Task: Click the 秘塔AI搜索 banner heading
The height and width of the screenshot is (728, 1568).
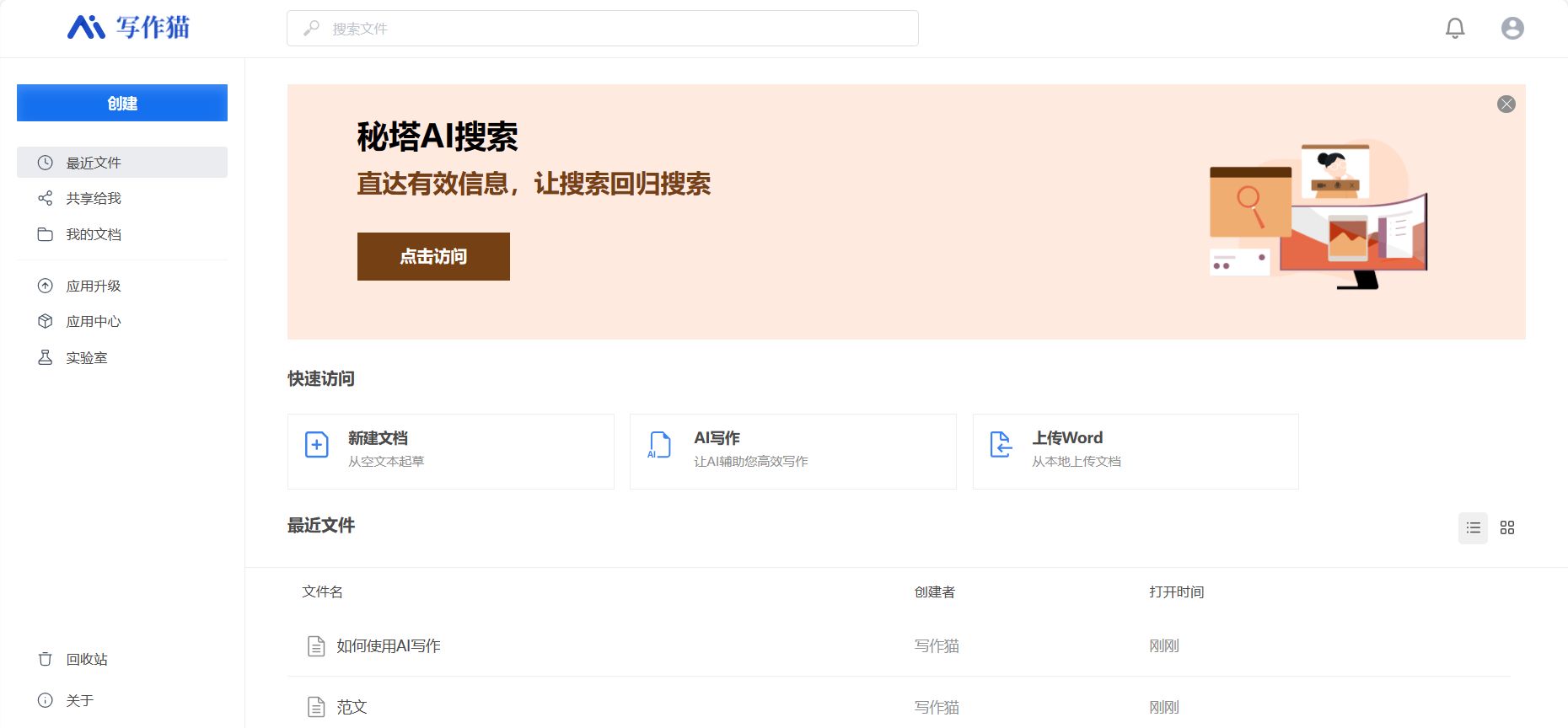Action: 438,136
